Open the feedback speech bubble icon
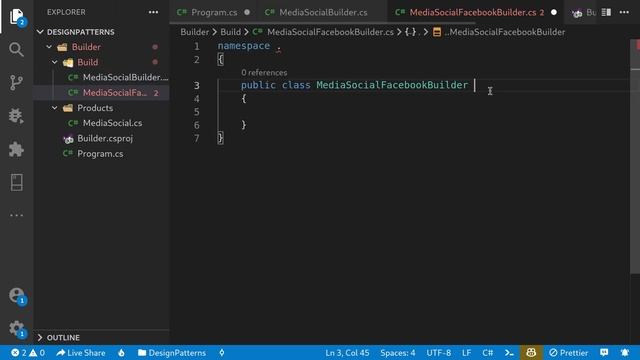The height and width of the screenshot is (360, 640). click(x=604, y=353)
